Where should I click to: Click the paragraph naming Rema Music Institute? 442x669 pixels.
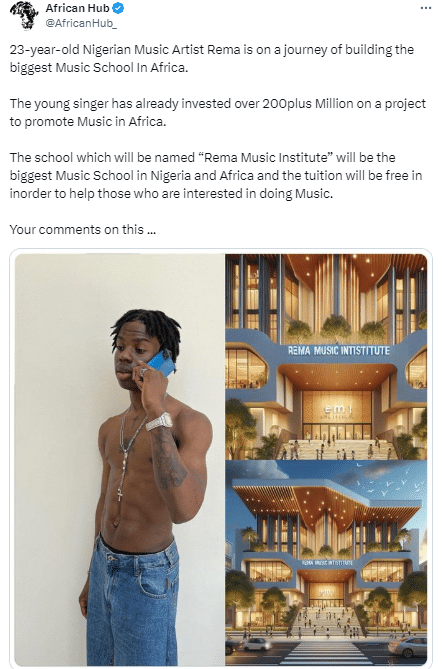coord(216,175)
